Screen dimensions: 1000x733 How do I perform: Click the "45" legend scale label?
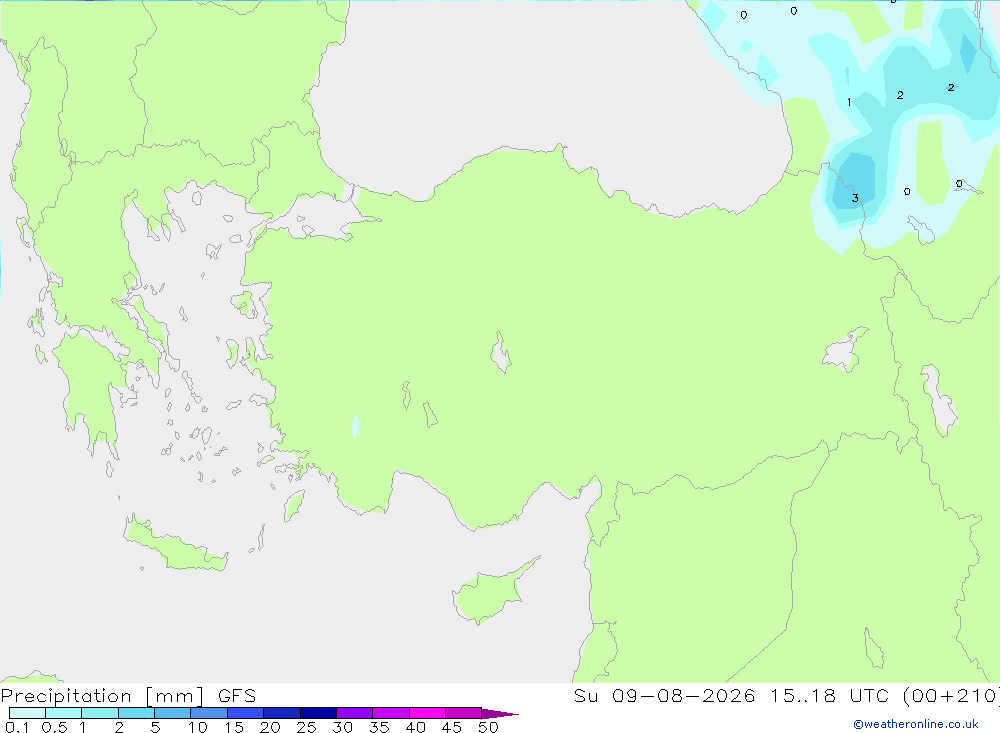tap(452, 727)
